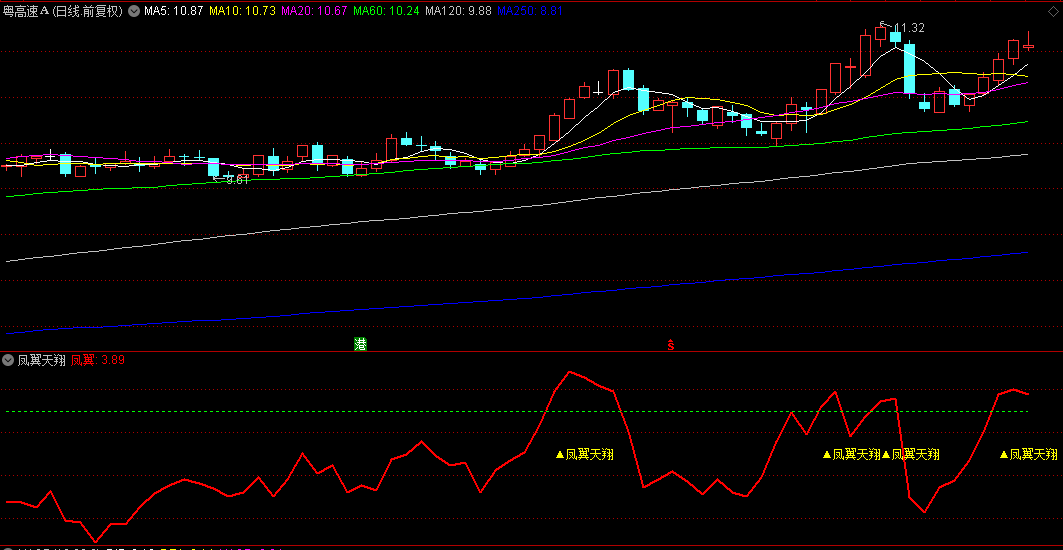Click the 11.32 high price label
Screen dimensions: 1063x550
909,28
